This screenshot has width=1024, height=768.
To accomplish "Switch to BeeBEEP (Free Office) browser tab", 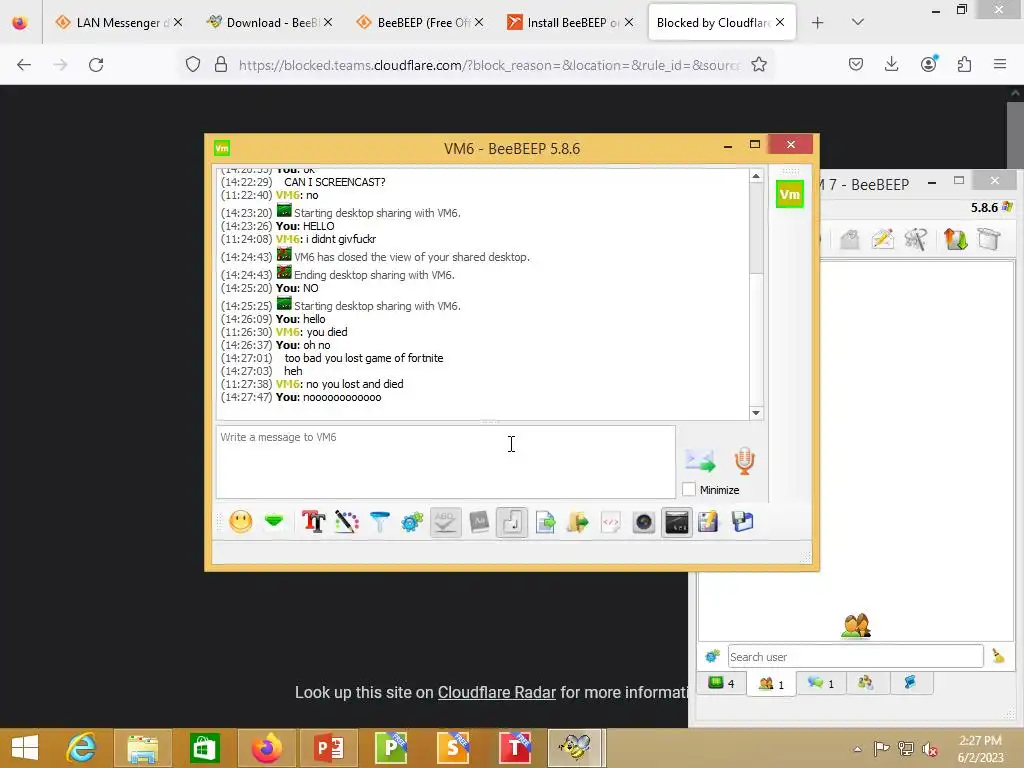I will [x=420, y=23].
